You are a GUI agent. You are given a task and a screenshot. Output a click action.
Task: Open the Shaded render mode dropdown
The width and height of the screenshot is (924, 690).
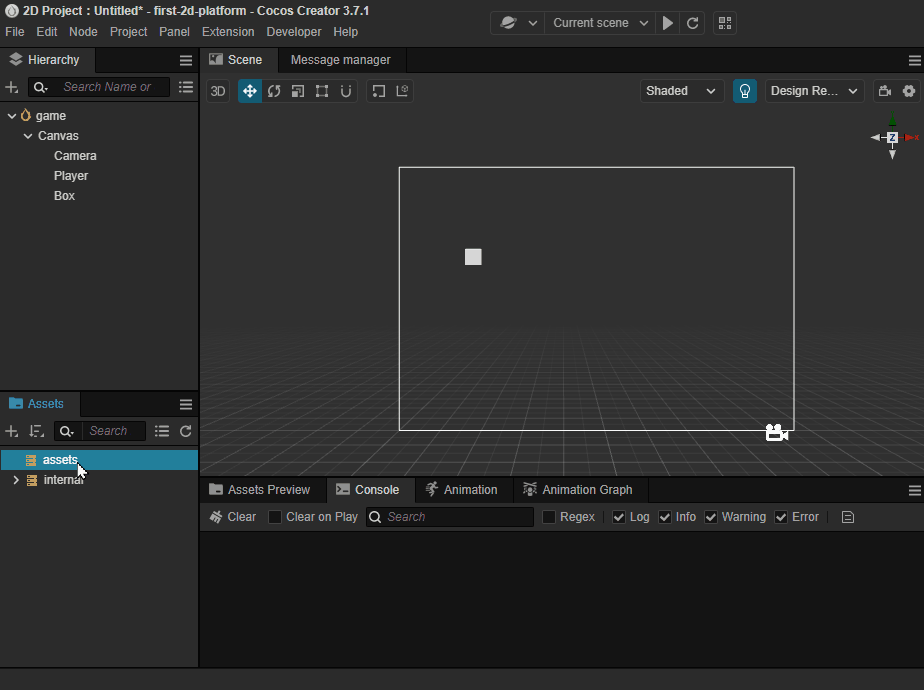tap(682, 91)
